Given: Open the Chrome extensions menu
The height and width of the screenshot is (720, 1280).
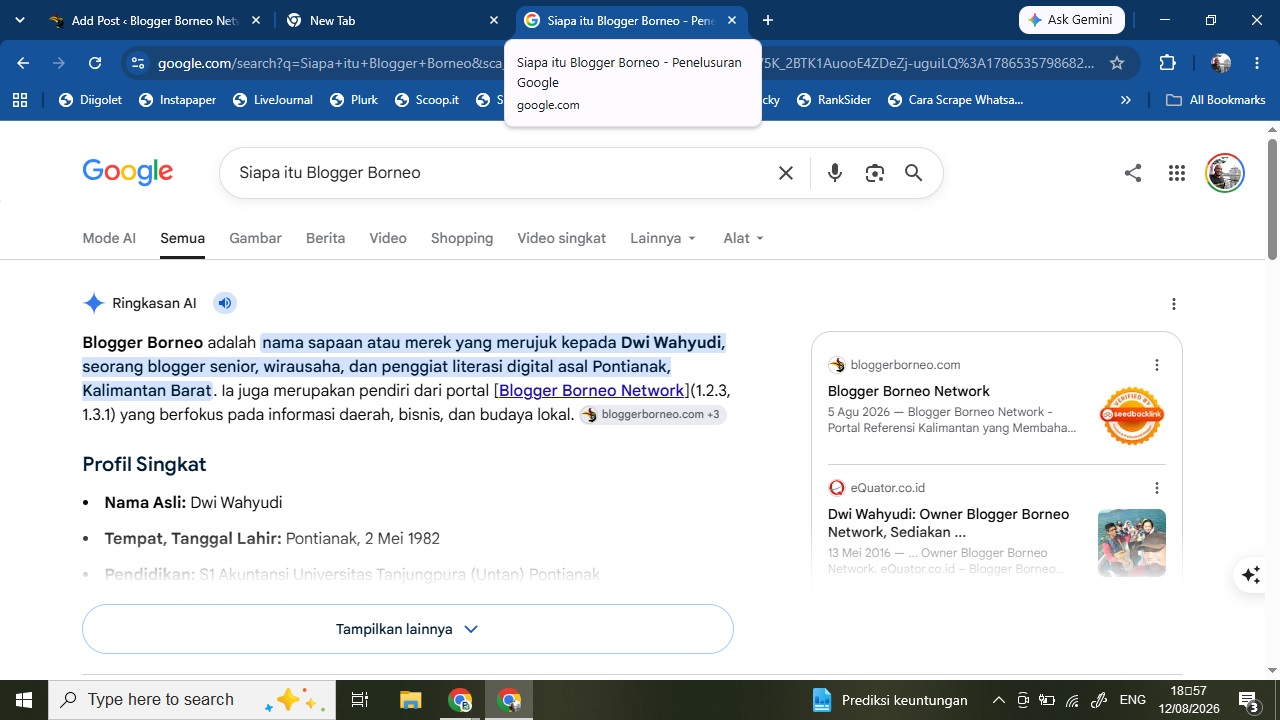Looking at the screenshot, I should tap(1167, 63).
